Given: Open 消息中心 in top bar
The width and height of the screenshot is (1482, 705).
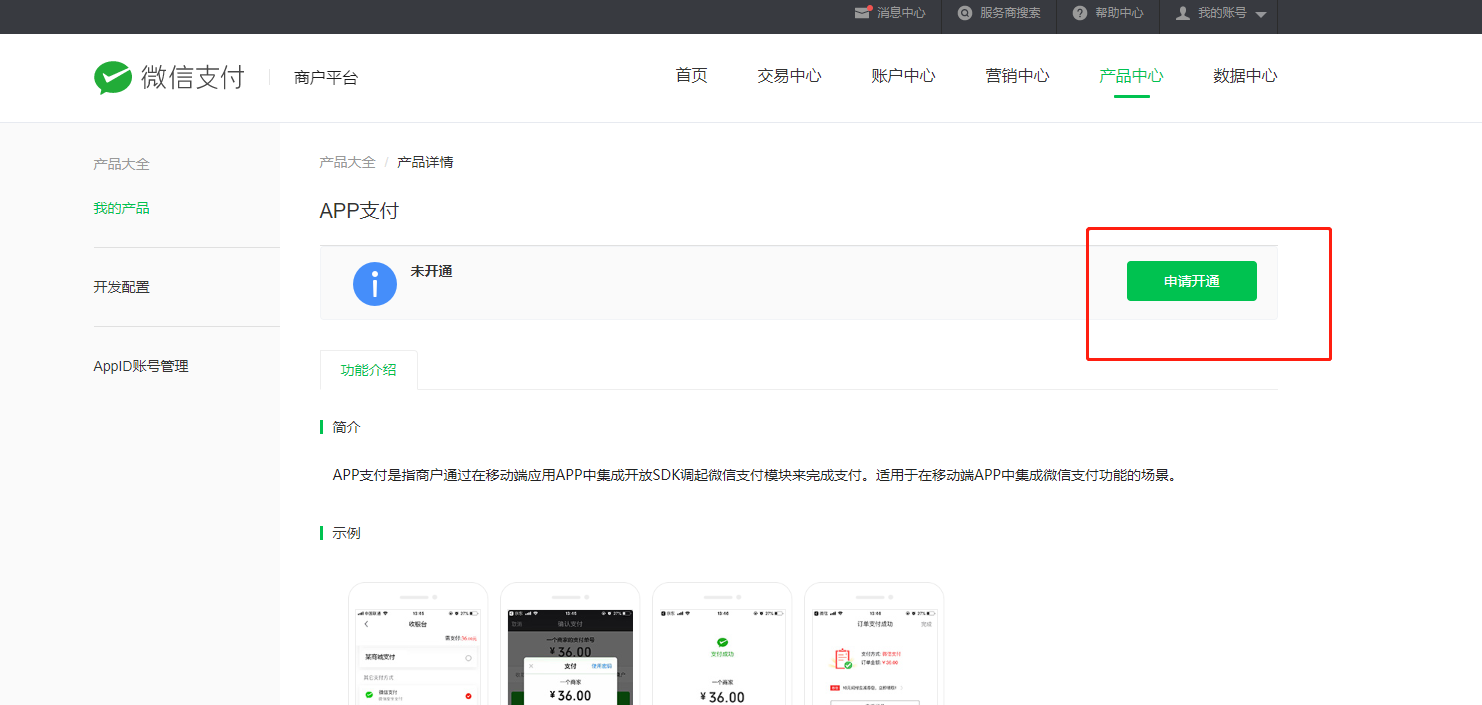Looking at the screenshot, I should point(901,13).
